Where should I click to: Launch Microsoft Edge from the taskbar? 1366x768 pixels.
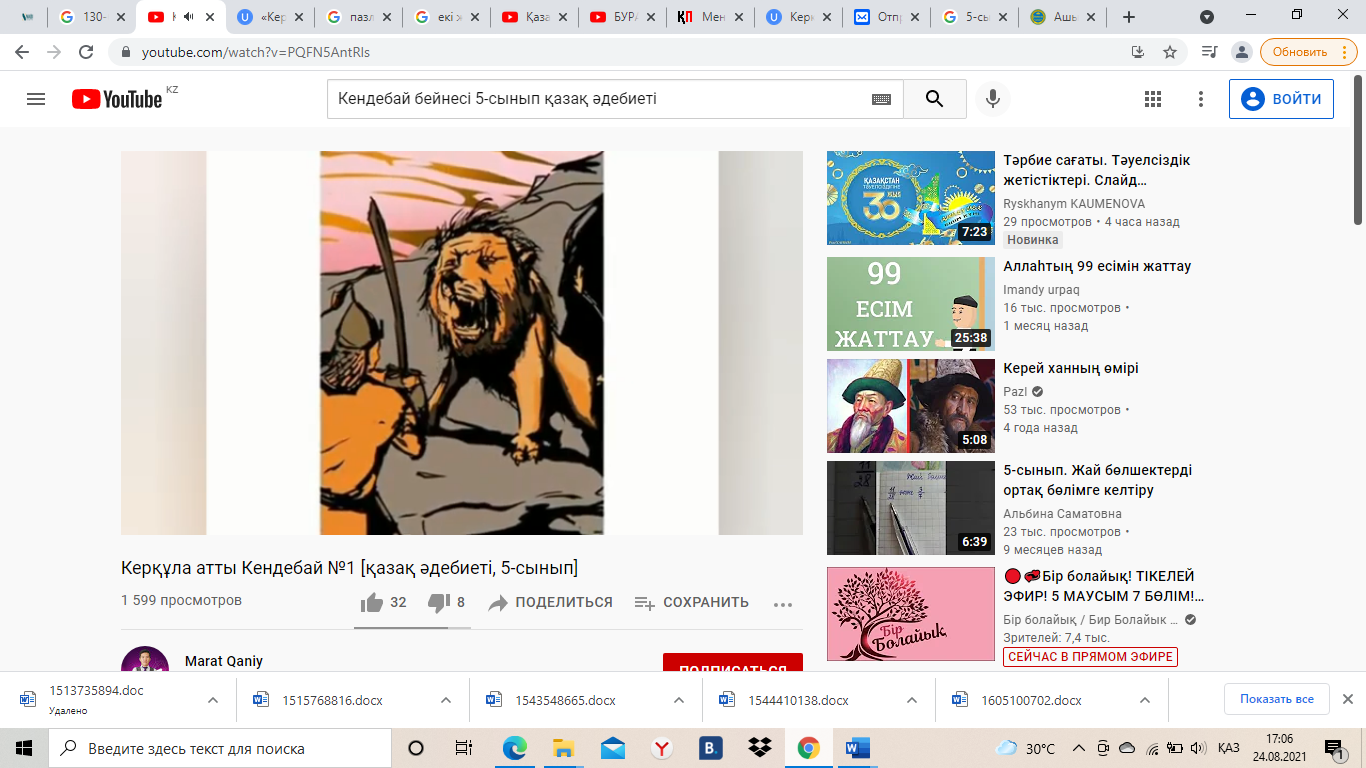tap(514, 748)
